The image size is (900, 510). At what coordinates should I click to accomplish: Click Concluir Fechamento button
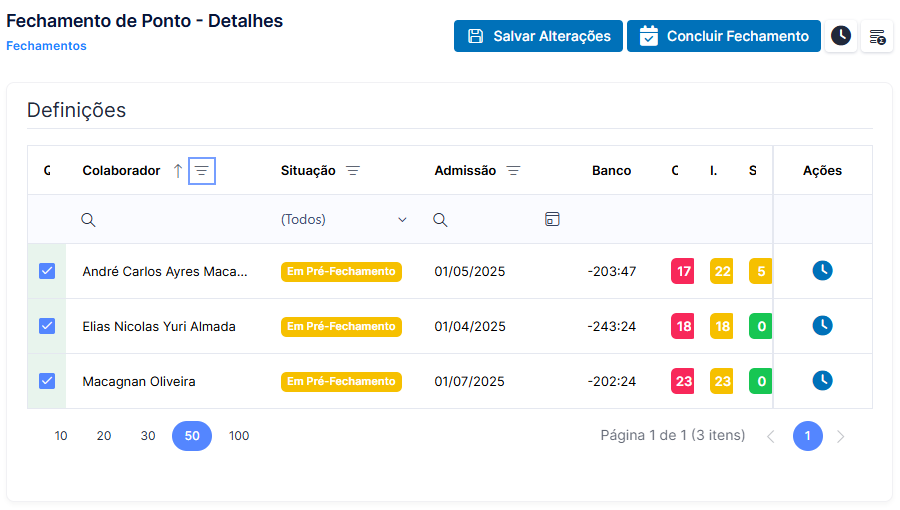click(x=724, y=36)
